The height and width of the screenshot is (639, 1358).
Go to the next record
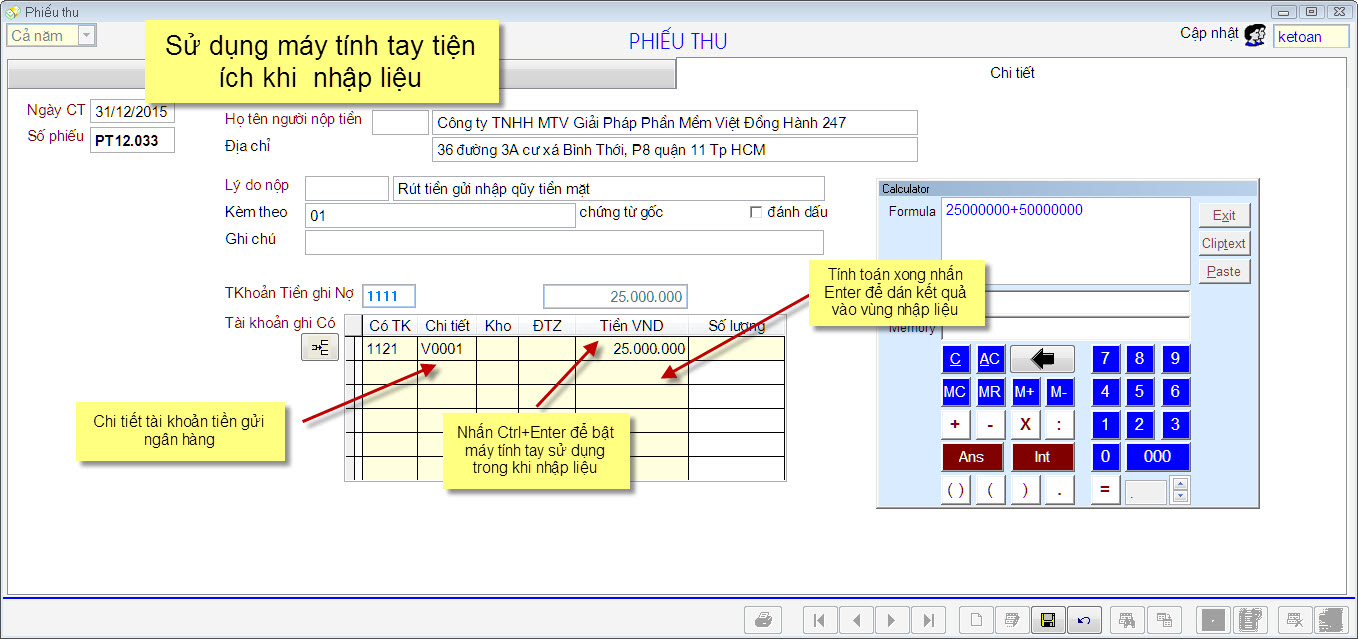coord(891,620)
